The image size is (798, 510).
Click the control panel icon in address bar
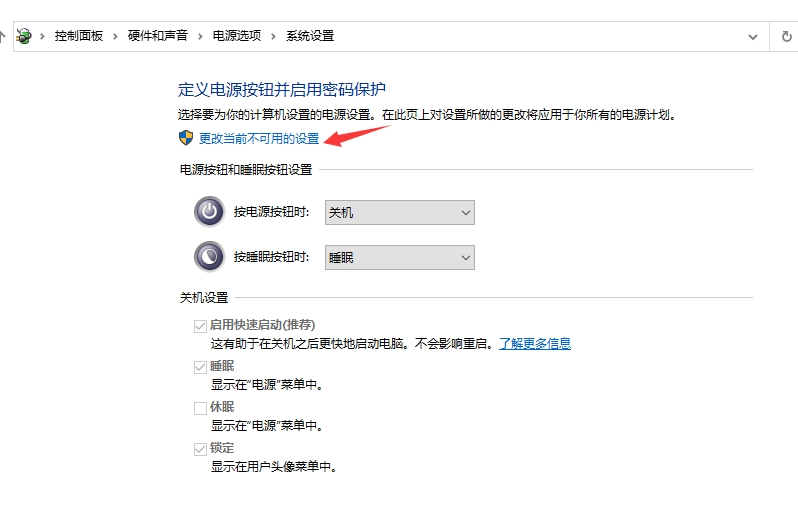click(x=24, y=36)
